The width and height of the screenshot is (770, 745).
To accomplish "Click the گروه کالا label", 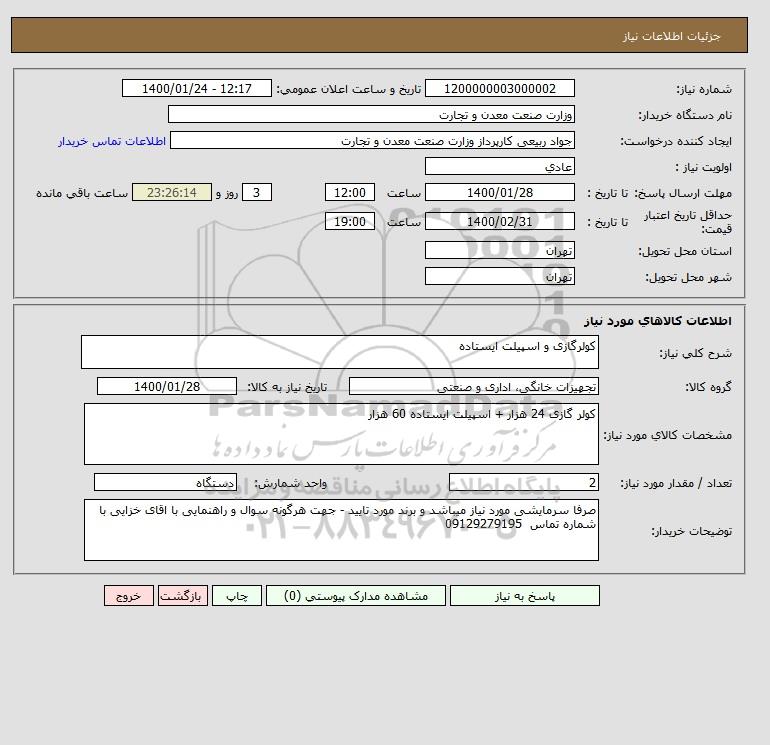I will [708, 387].
